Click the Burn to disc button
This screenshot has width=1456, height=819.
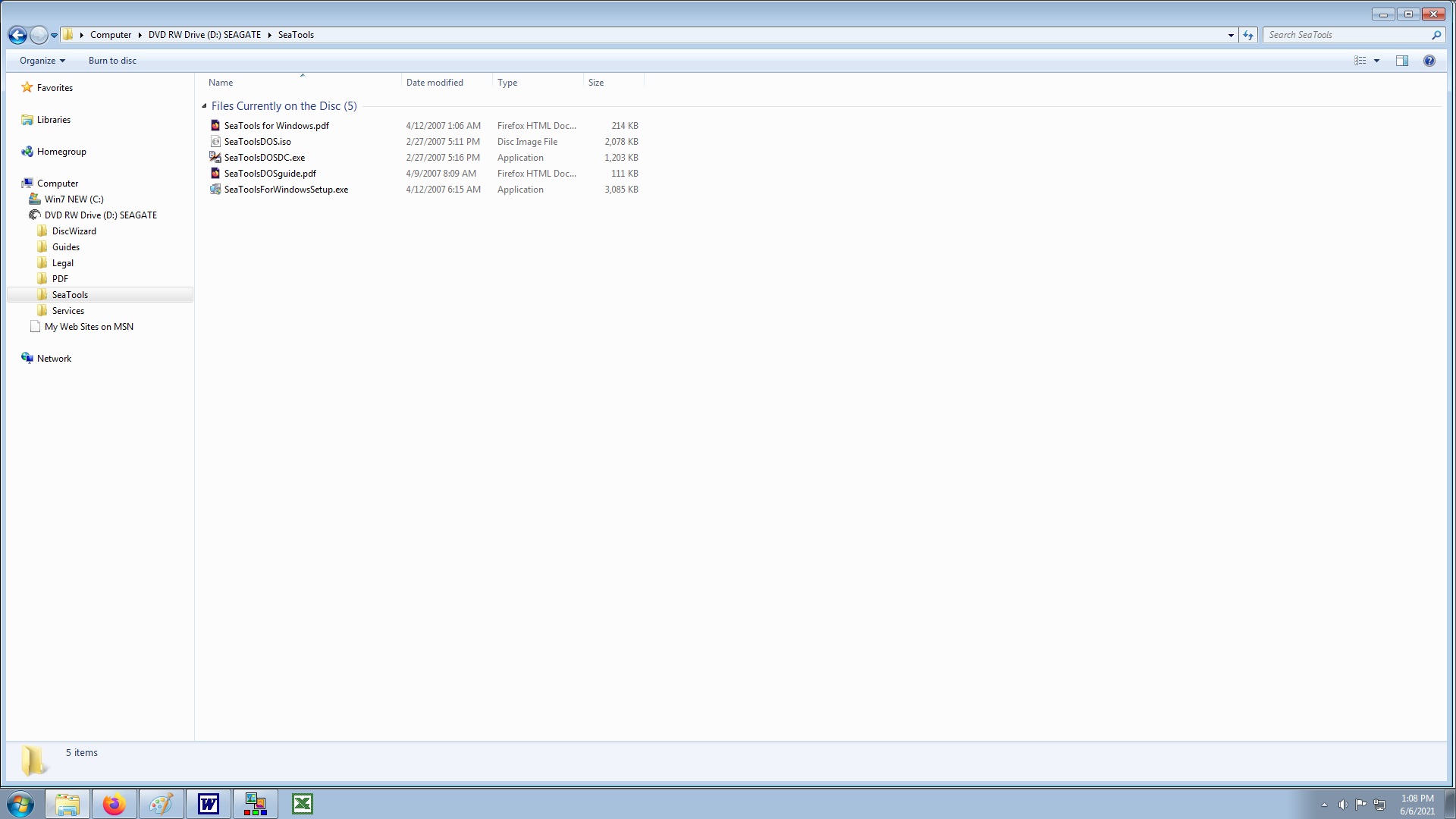click(112, 61)
